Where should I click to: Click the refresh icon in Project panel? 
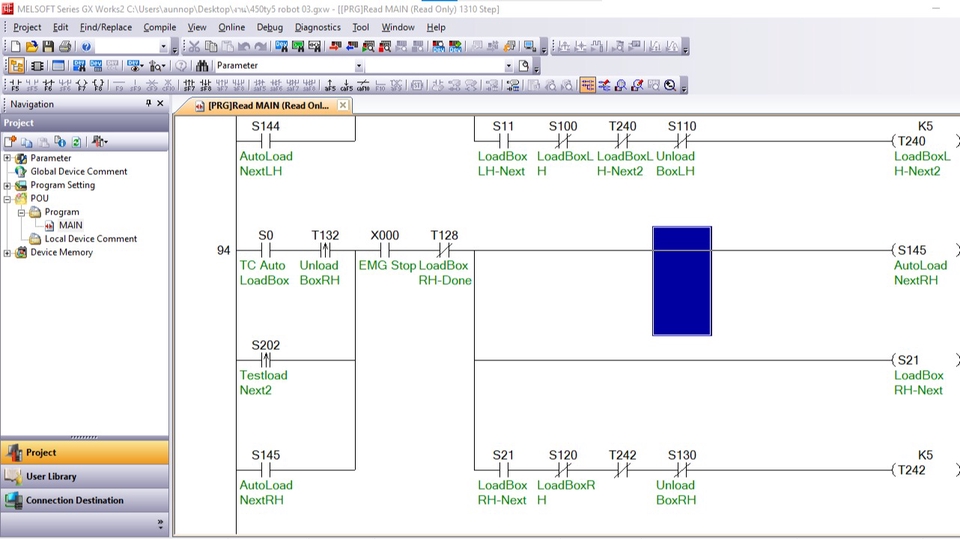[x=76, y=142]
